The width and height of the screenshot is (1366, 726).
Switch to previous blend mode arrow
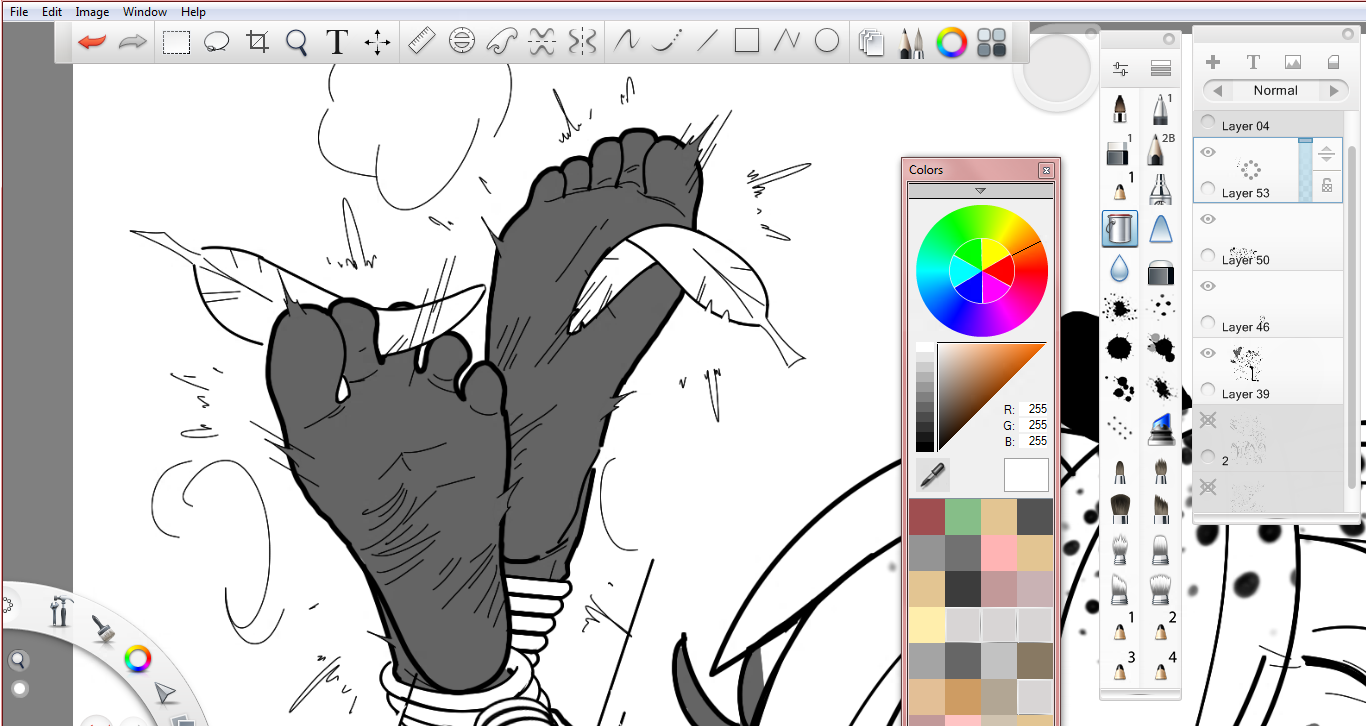1217,90
